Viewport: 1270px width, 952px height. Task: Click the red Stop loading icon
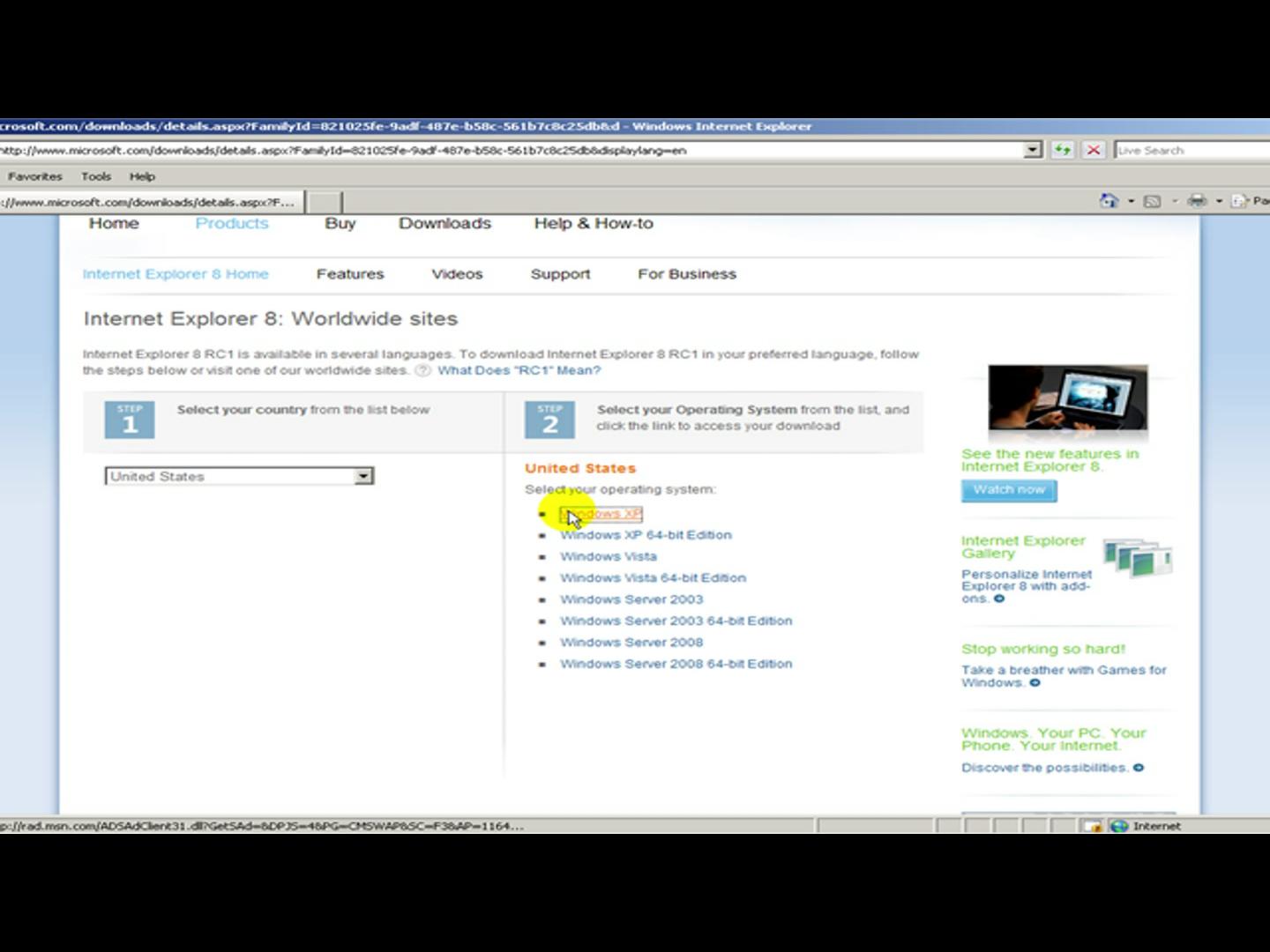click(x=1094, y=150)
